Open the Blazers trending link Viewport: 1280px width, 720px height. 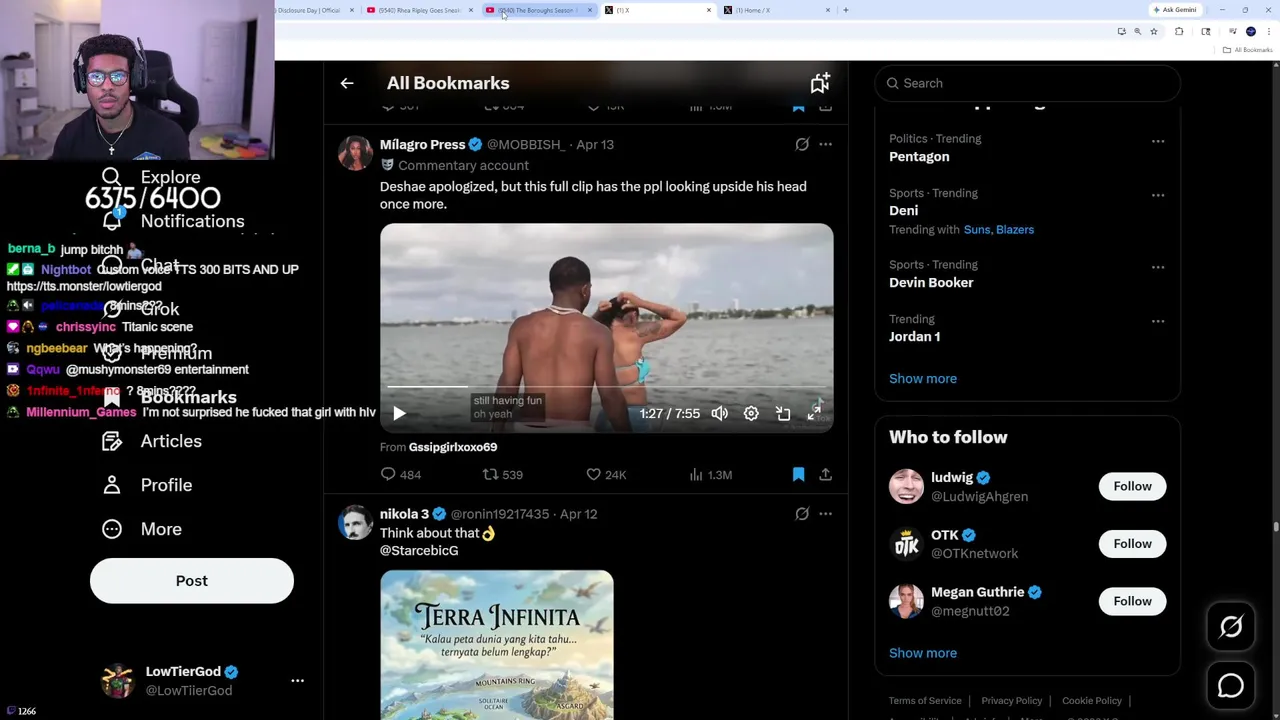(x=1015, y=230)
